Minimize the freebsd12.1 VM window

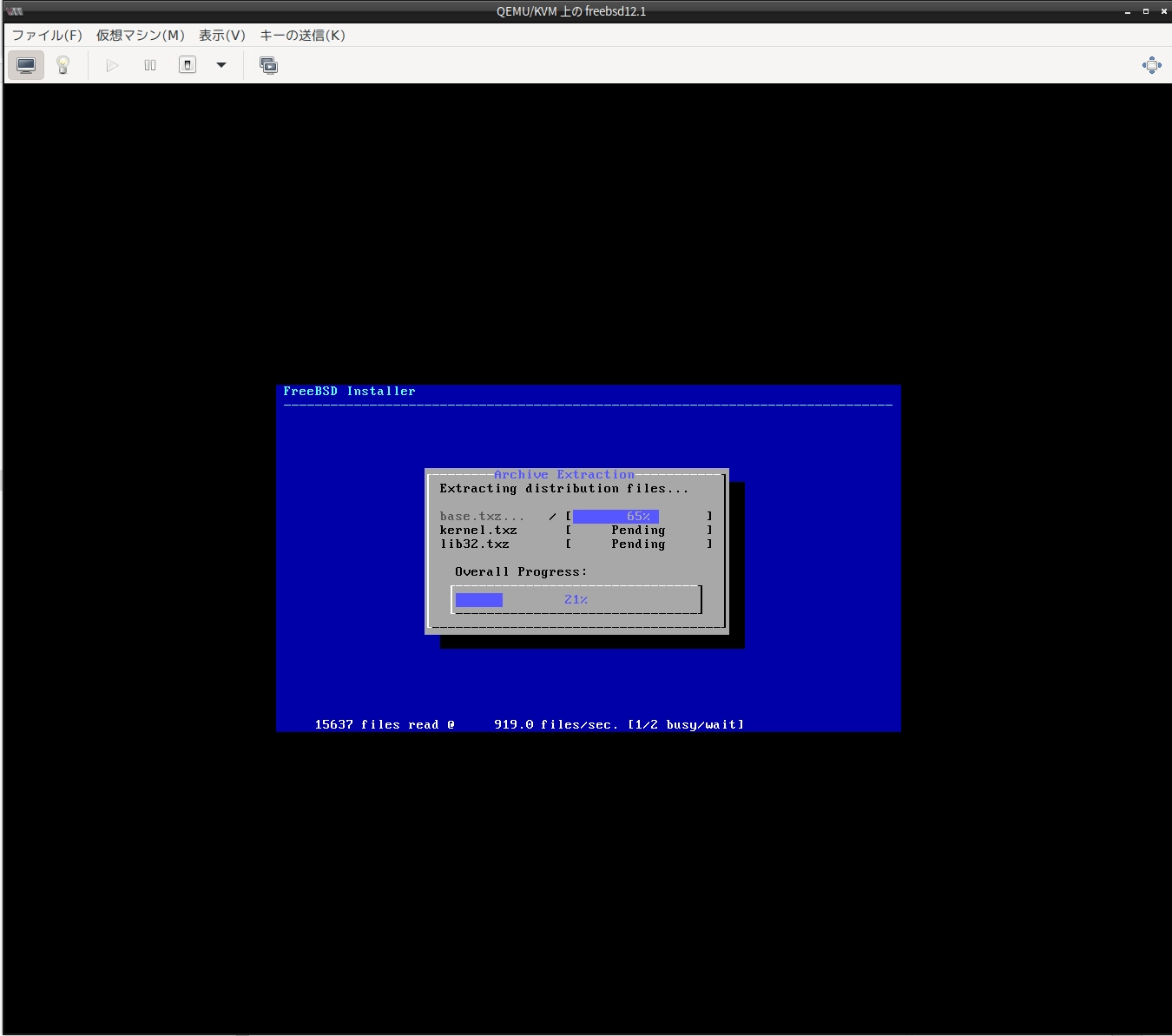[x=1128, y=11]
